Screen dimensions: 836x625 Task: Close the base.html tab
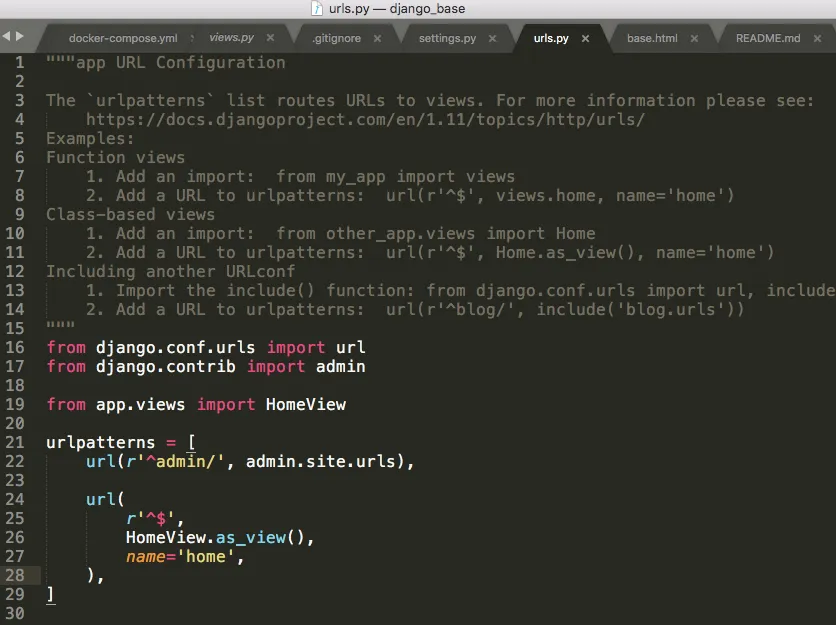click(x=694, y=38)
